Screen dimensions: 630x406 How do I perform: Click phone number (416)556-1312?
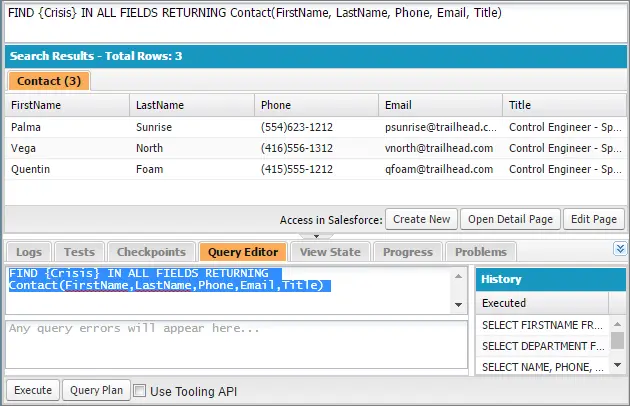pos(297,148)
